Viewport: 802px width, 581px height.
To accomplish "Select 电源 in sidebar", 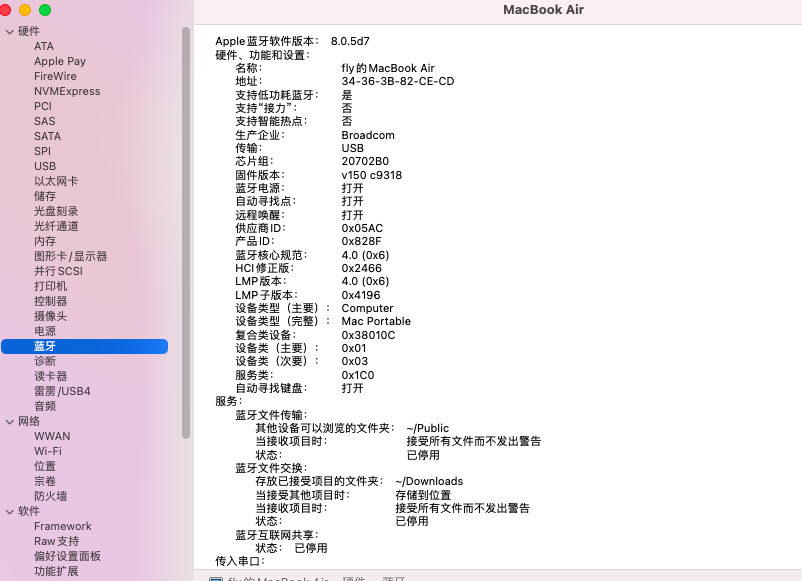I will [45, 331].
